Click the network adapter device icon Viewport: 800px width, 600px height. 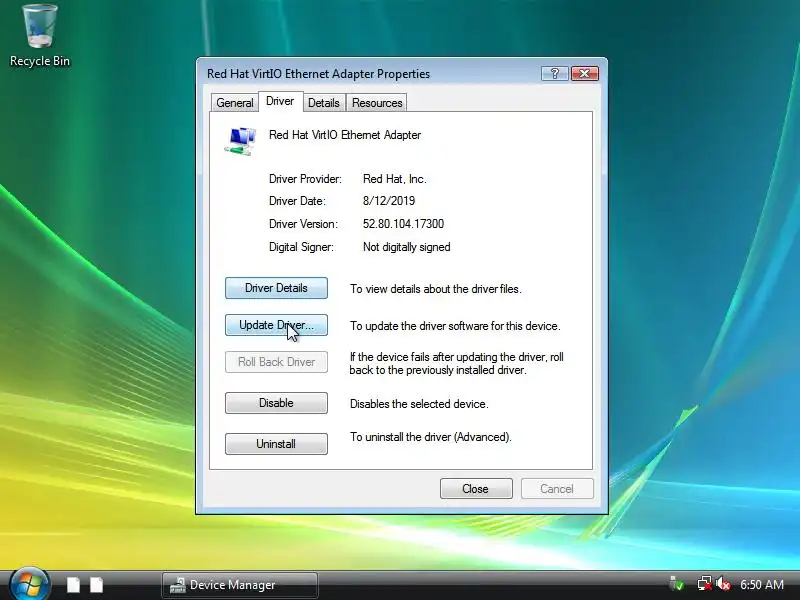(x=240, y=141)
